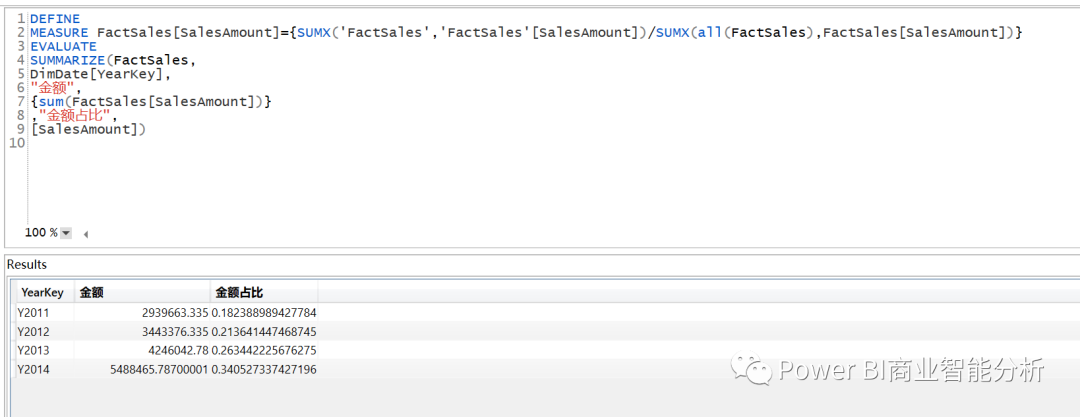Viewport: 1080px width, 417px height.
Task: Open the 100 % zoom dropdown
Action: [66, 233]
